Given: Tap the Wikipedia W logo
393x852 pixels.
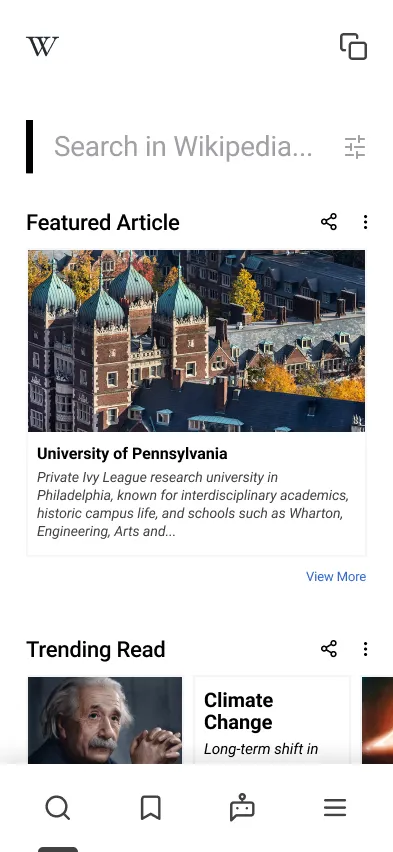Looking at the screenshot, I should 42,46.
